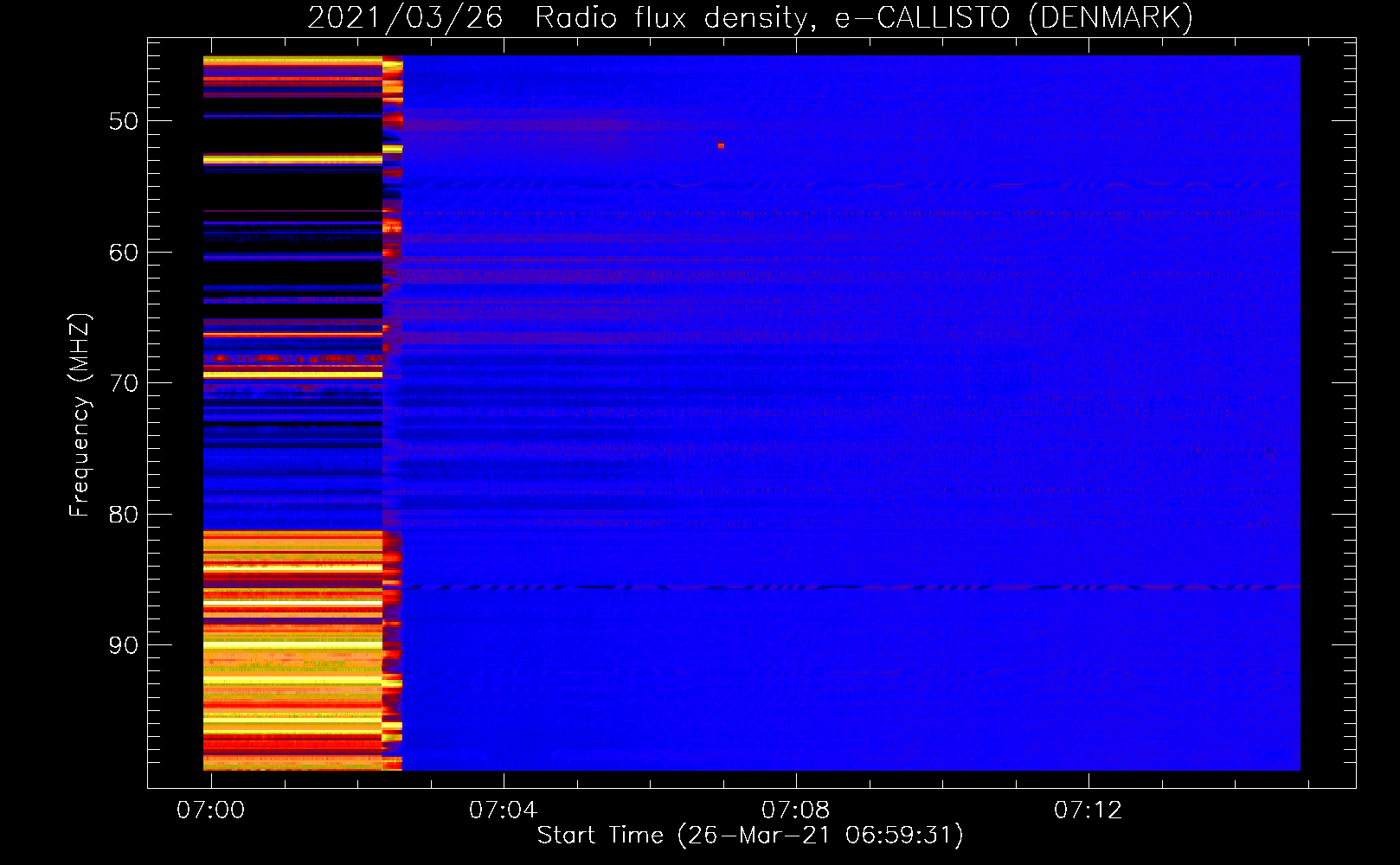Click the 90 frequency tick label
1400x865 pixels.
pos(124,646)
